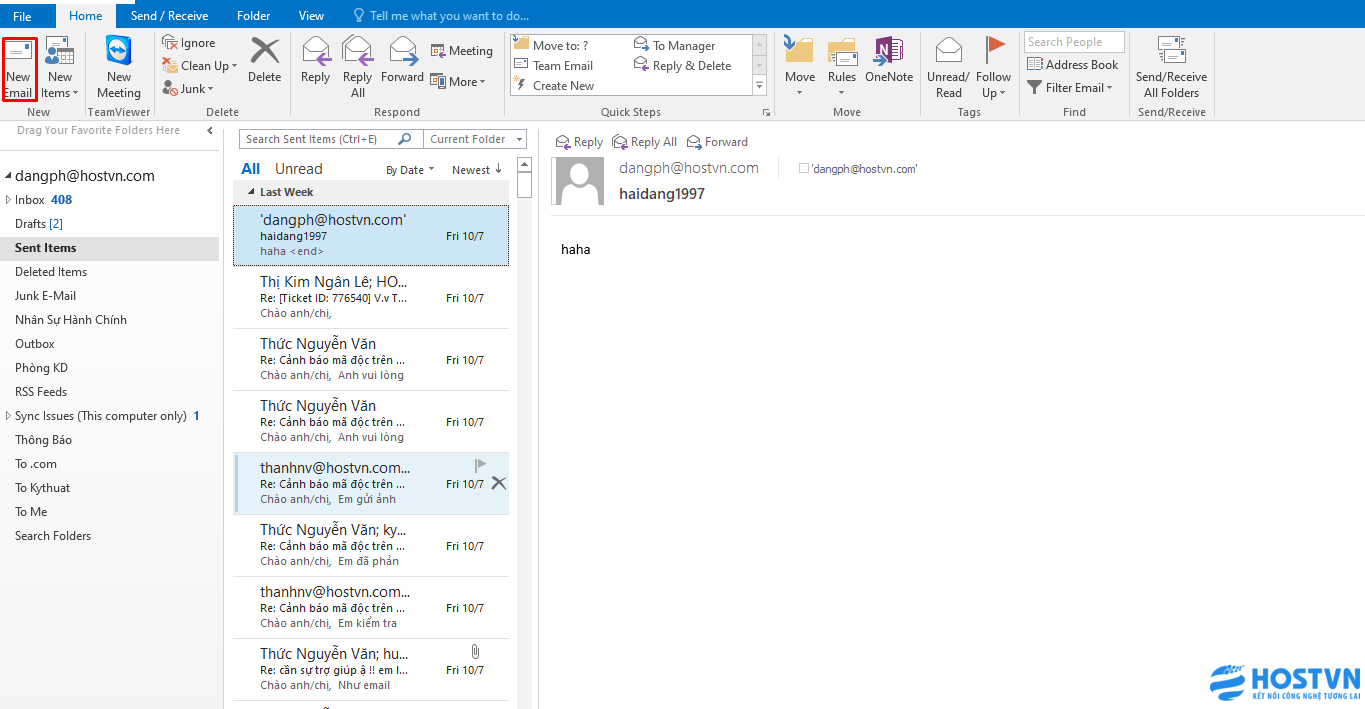Open the By Date sort dropdown
This screenshot has height=709, width=1365.
point(410,170)
